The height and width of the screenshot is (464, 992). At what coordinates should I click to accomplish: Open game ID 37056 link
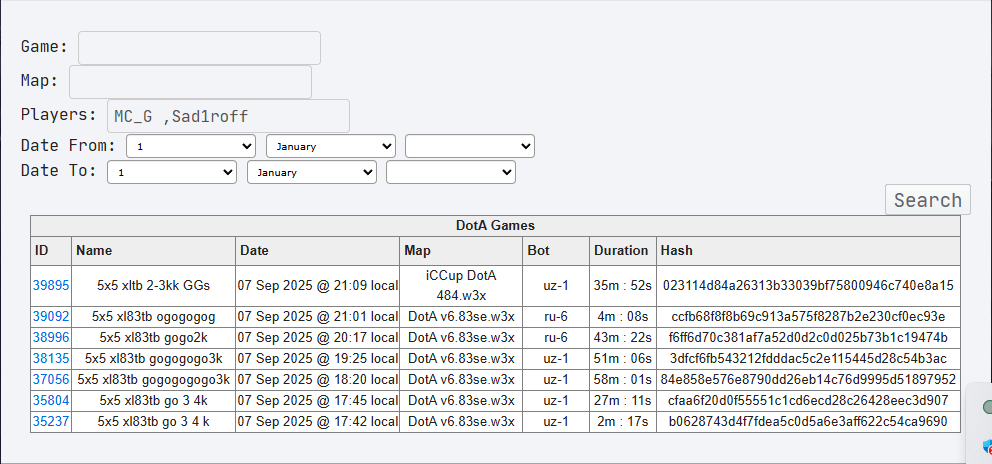(x=51, y=379)
